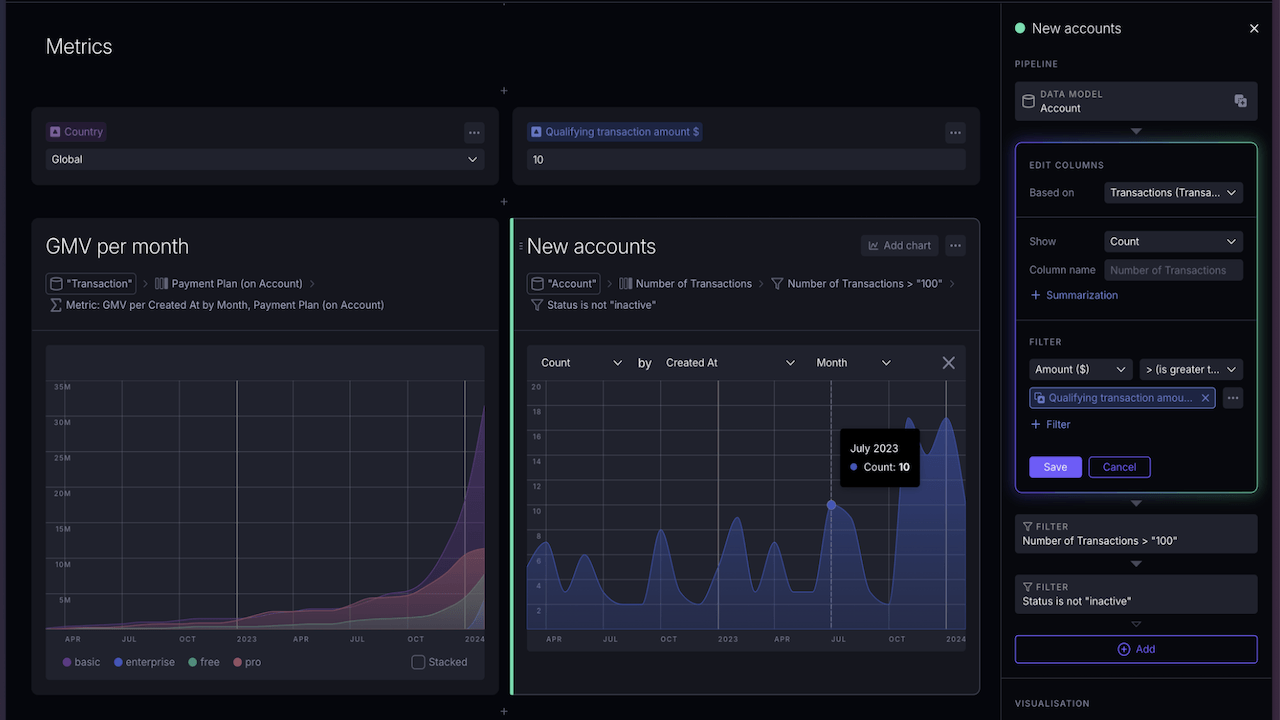
Task: Click the Add chart button
Action: [x=899, y=246]
